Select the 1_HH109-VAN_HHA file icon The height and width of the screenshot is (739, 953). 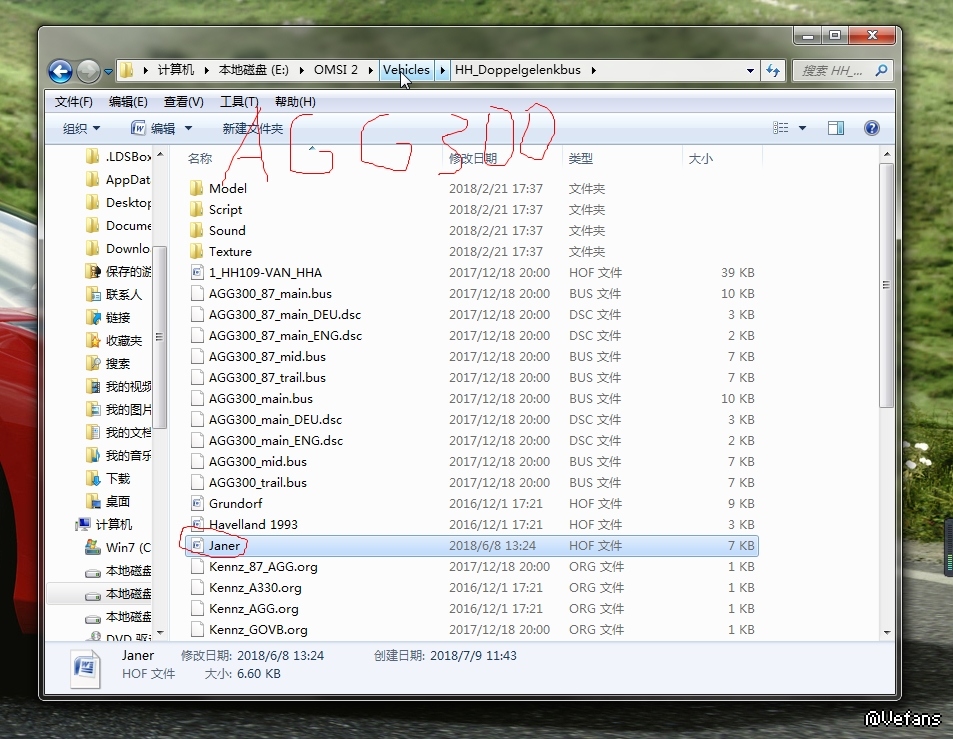point(196,272)
